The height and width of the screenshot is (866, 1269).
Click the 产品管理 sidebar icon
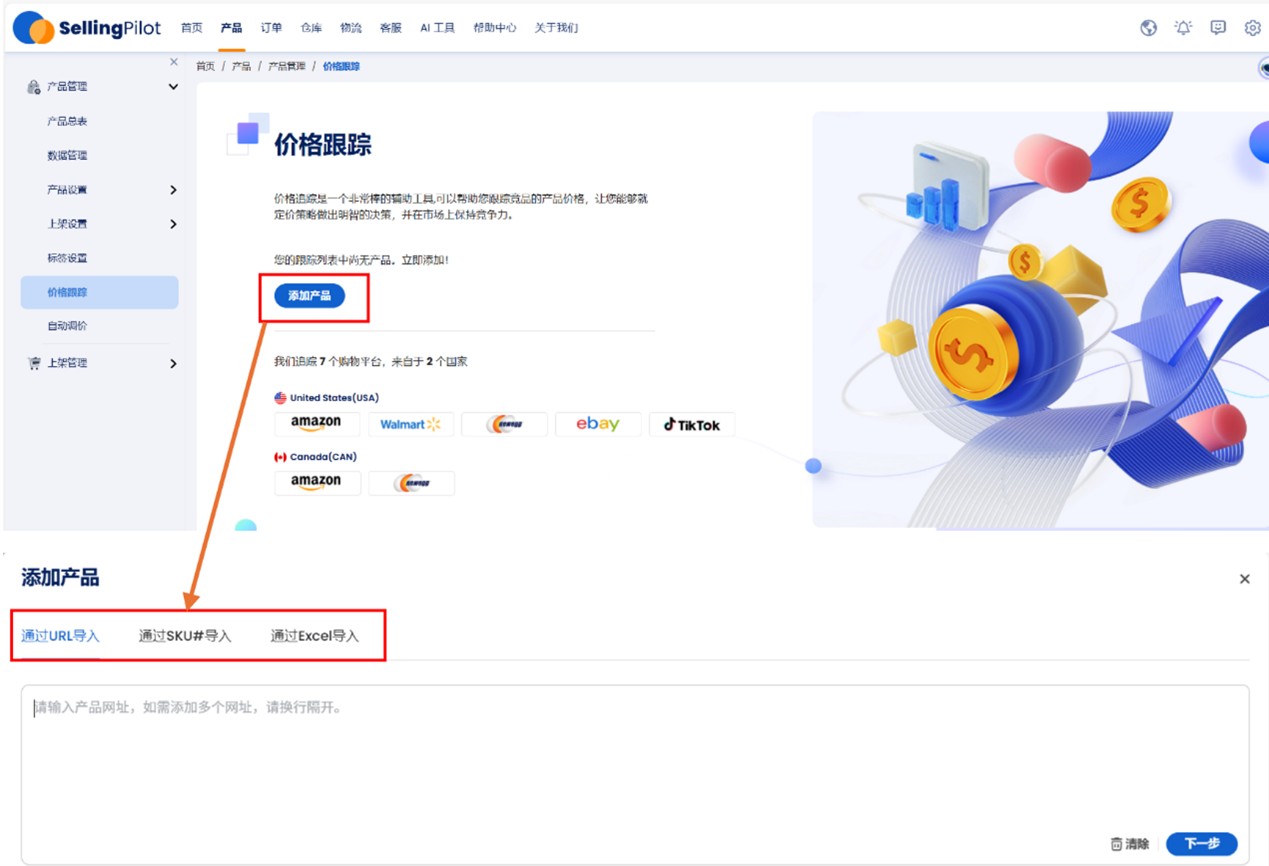[x=33, y=87]
